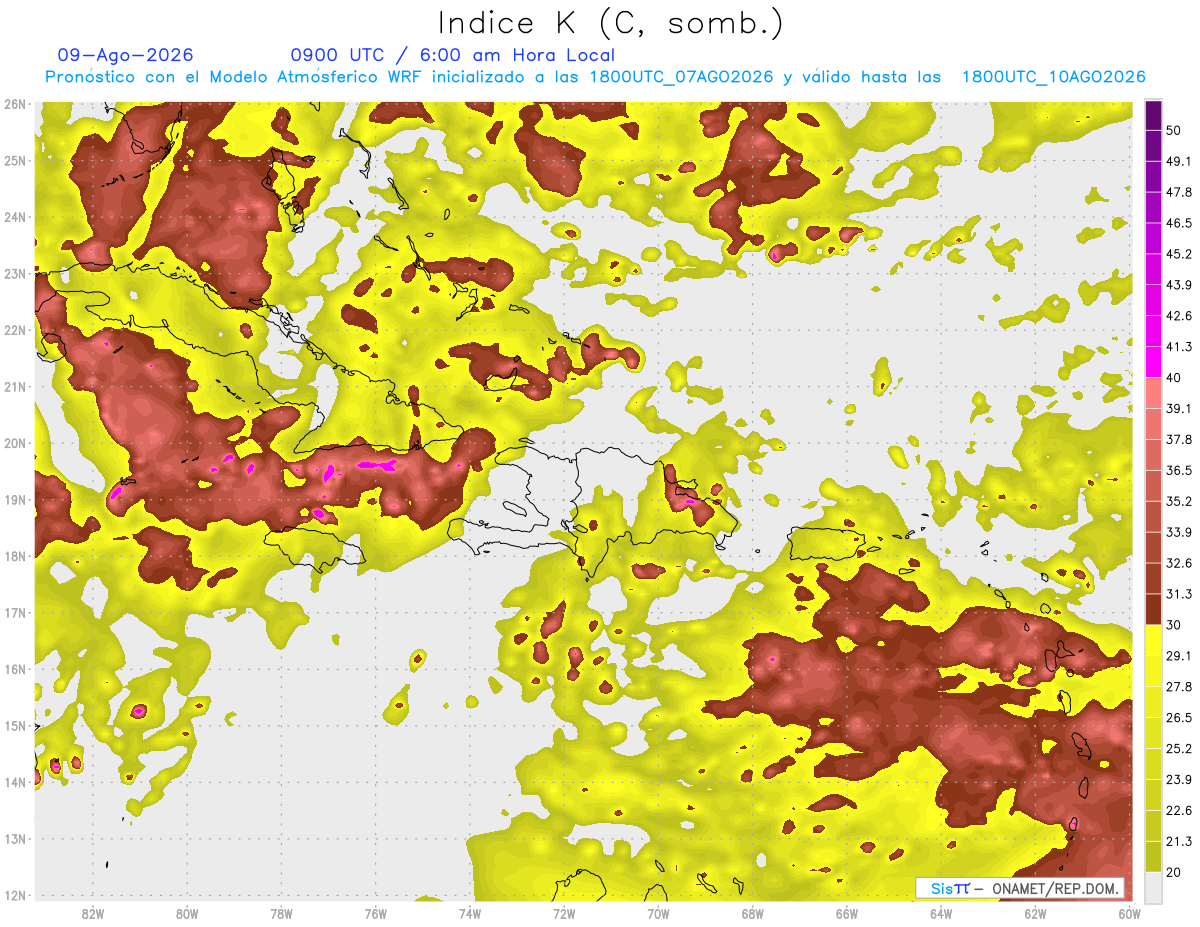
Task: Click the 14N latitude label
Action: pos(15,782)
